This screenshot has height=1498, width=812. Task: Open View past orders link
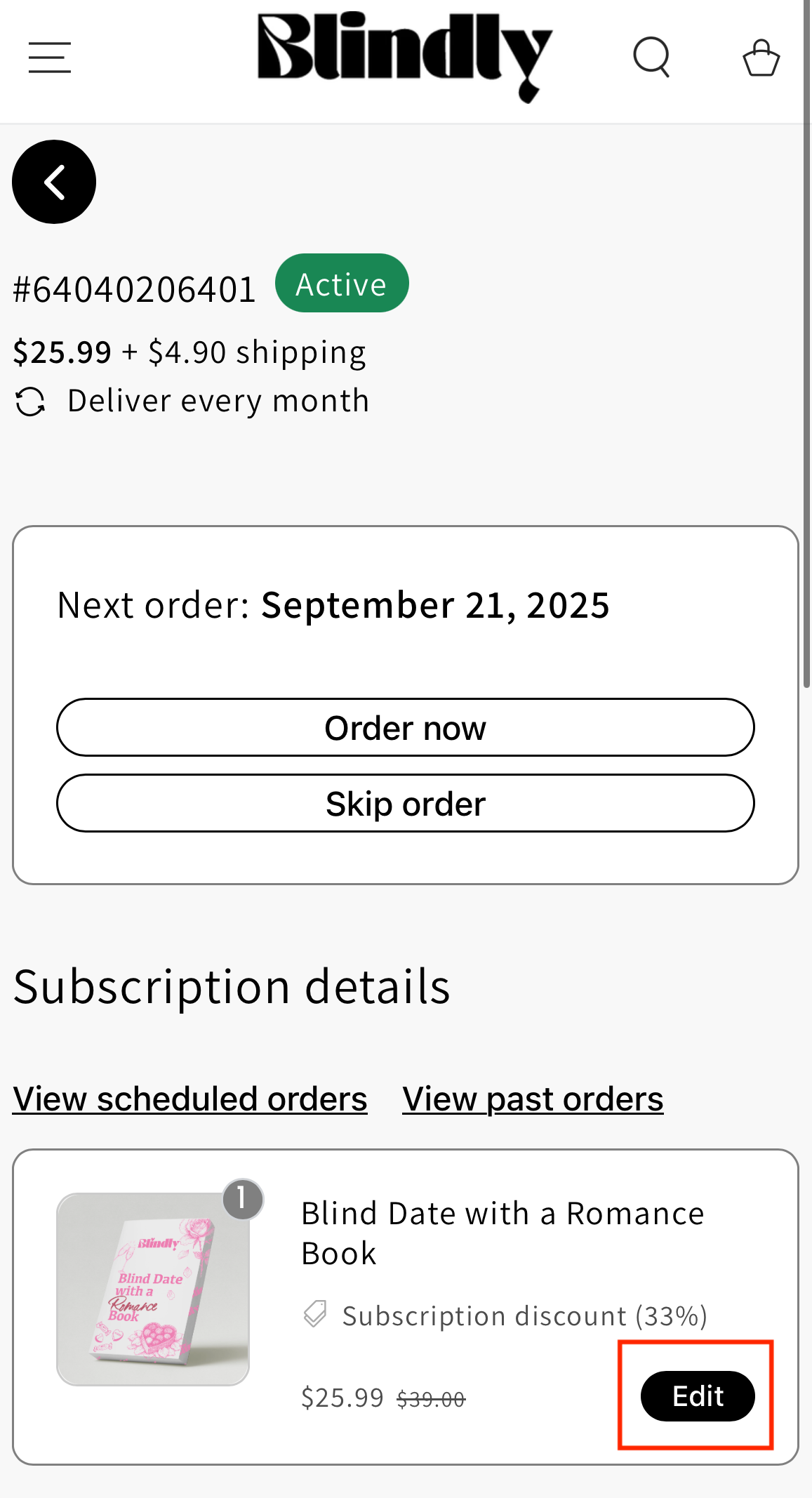533,1099
